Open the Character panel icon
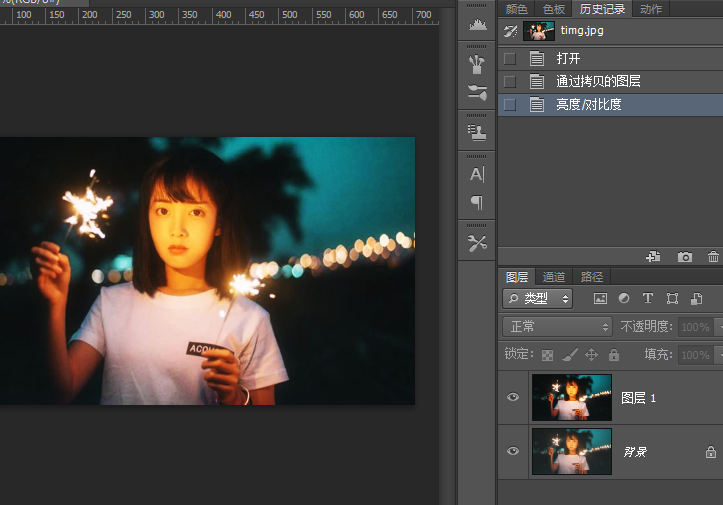 [477, 174]
